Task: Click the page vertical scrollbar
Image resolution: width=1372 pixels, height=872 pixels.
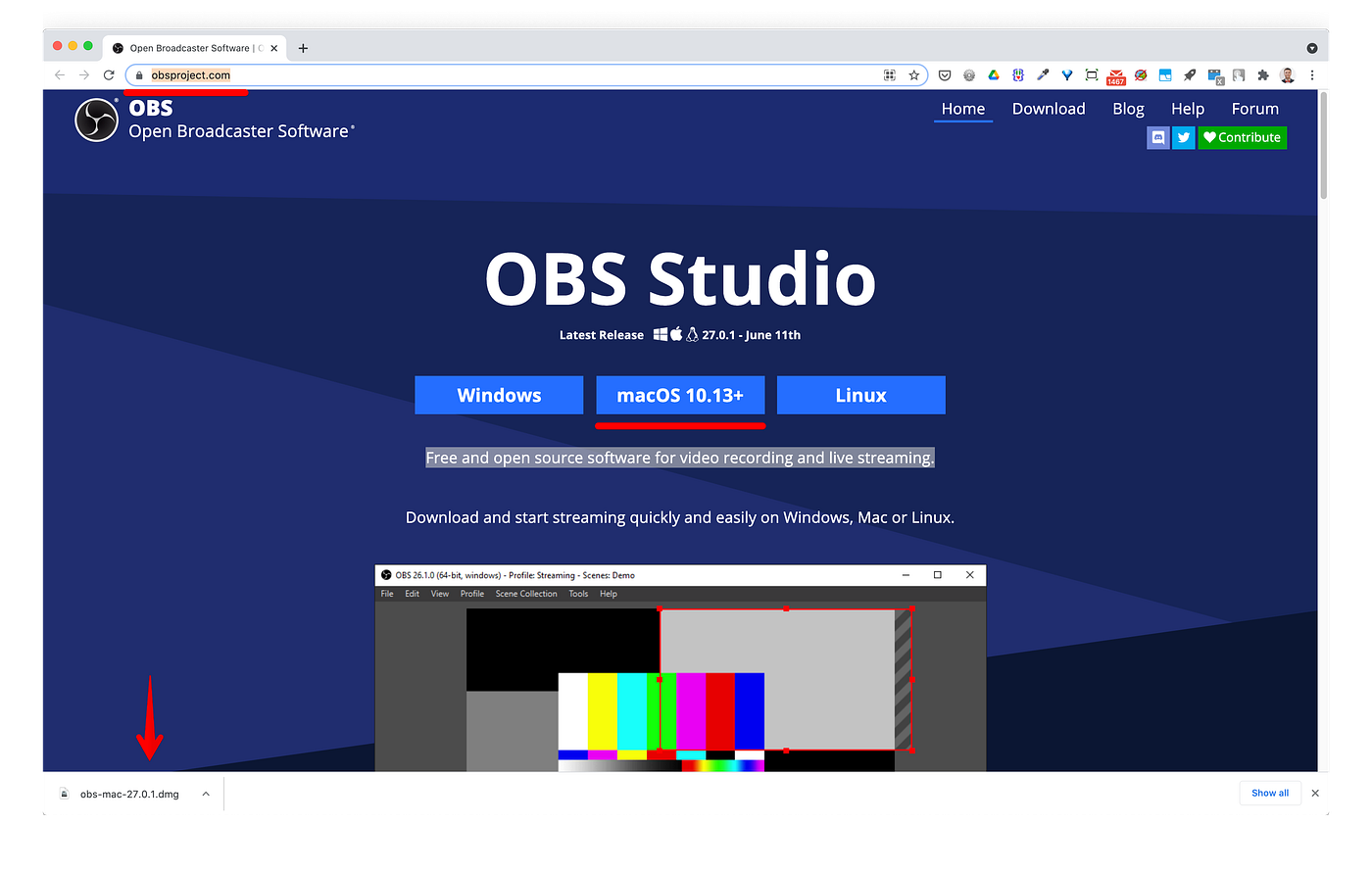Action: (x=1323, y=147)
